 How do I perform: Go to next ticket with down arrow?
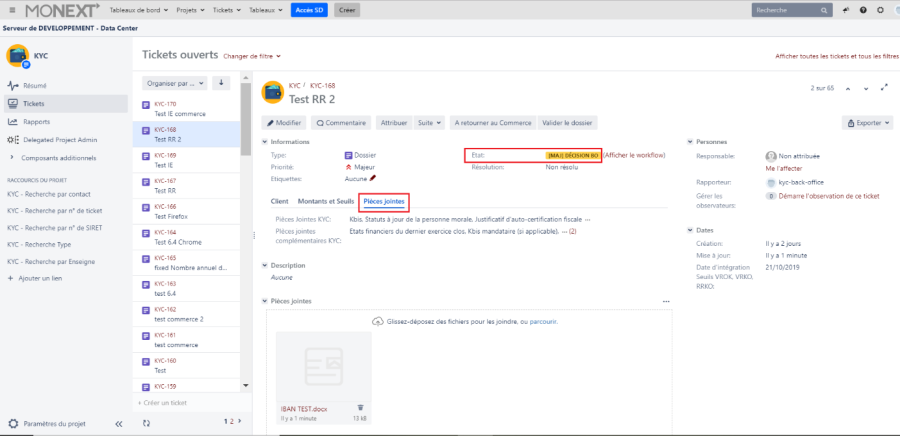pyautogui.click(x=866, y=88)
